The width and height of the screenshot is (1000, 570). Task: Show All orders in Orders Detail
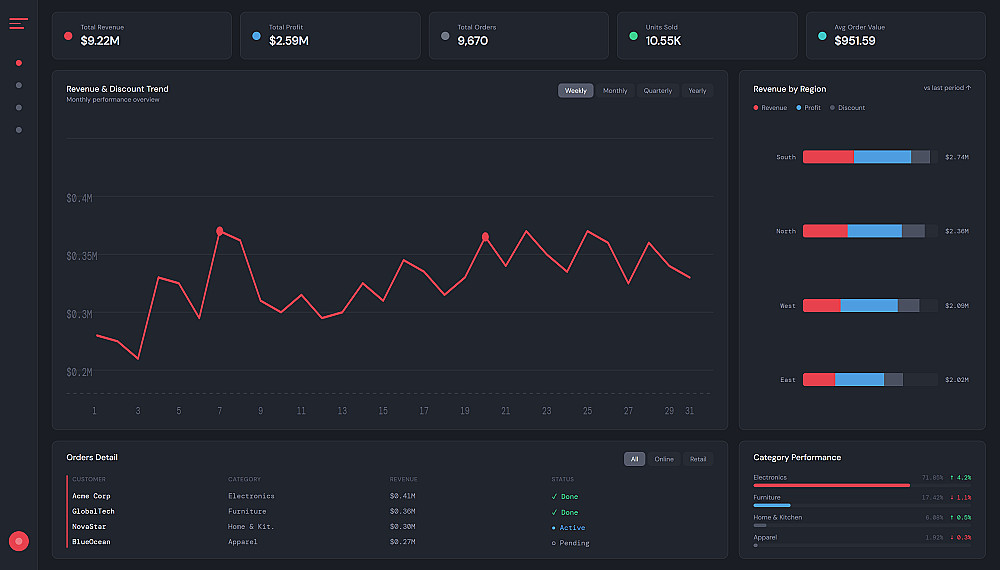pos(634,459)
